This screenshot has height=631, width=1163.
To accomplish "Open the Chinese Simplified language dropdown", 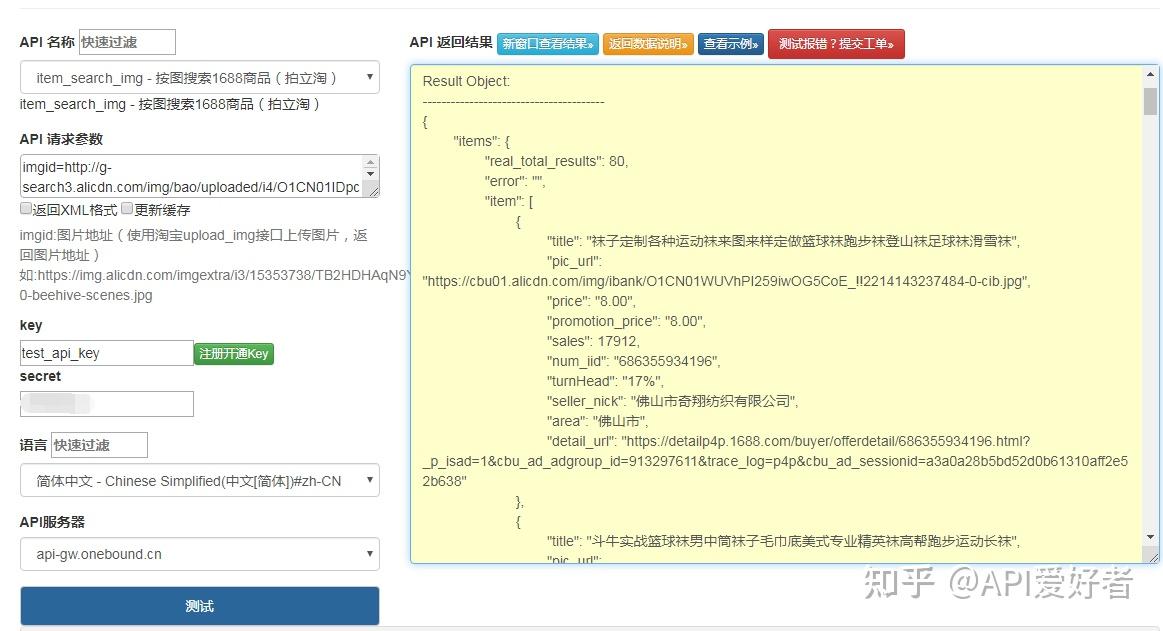I will click(x=198, y=480).
